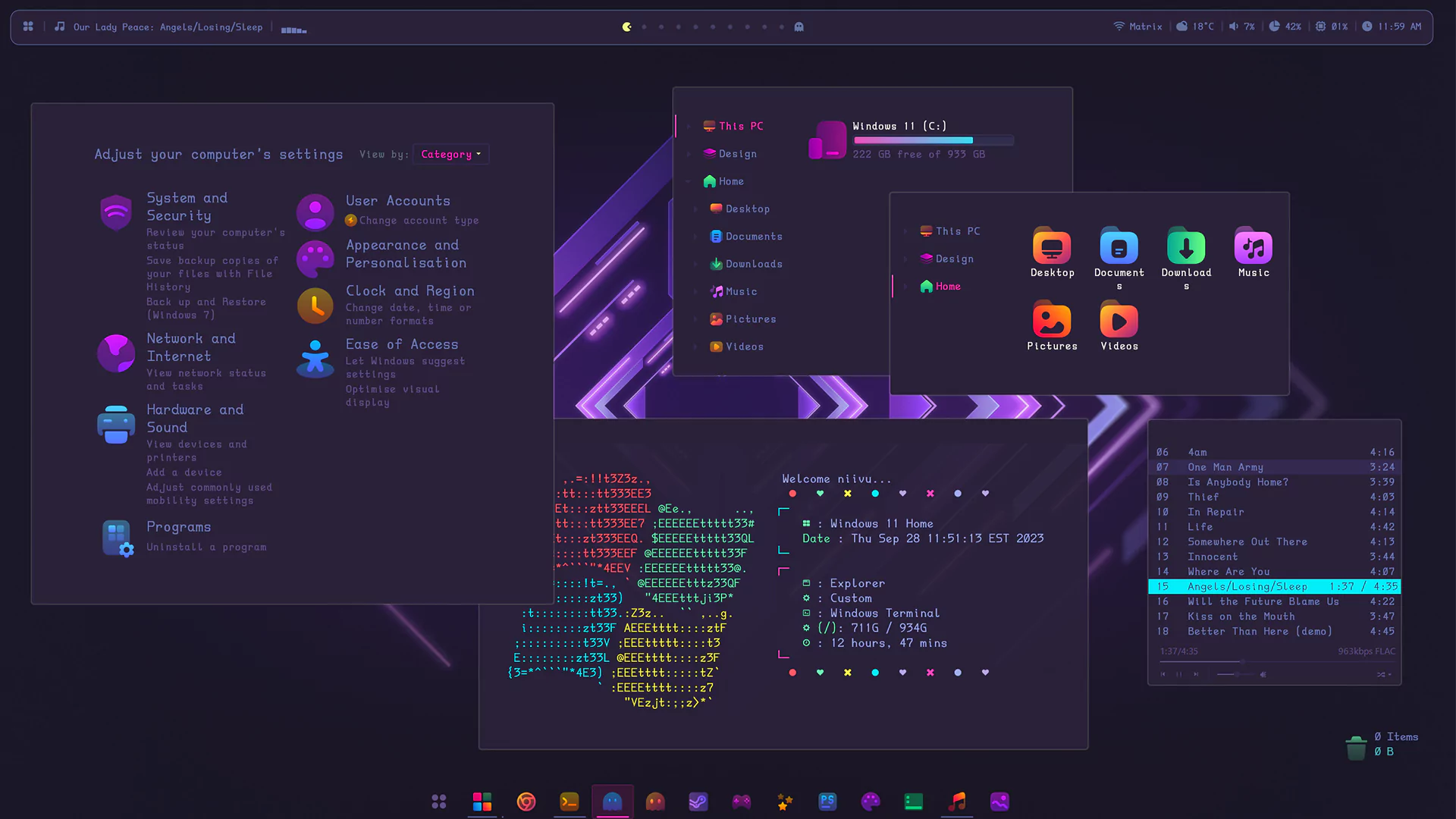Click the System and Security shield icon
This screenshot has width=1456, height=819.
click(x=115, y=212)
